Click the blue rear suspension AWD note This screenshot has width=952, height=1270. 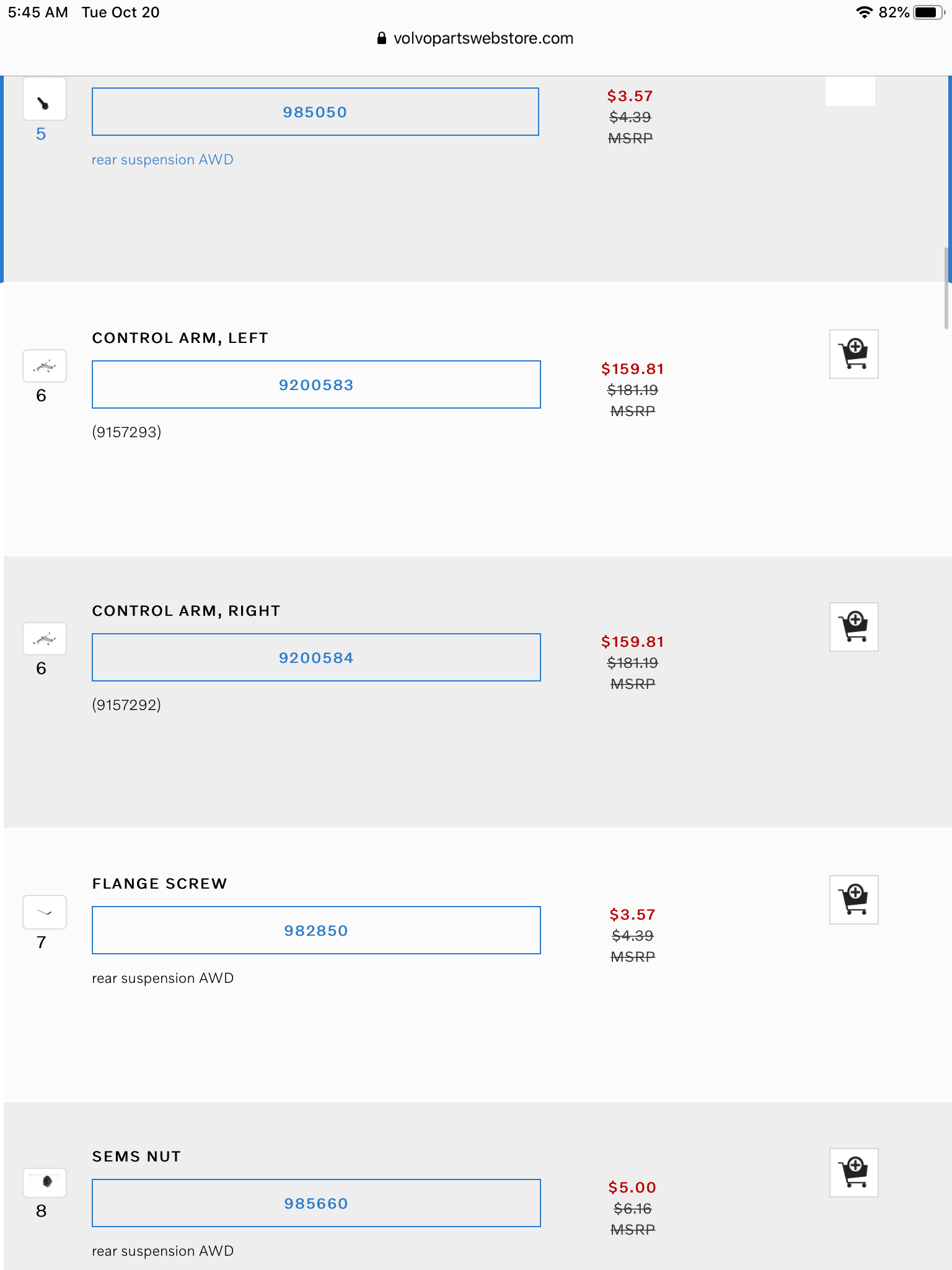[162, 160]
